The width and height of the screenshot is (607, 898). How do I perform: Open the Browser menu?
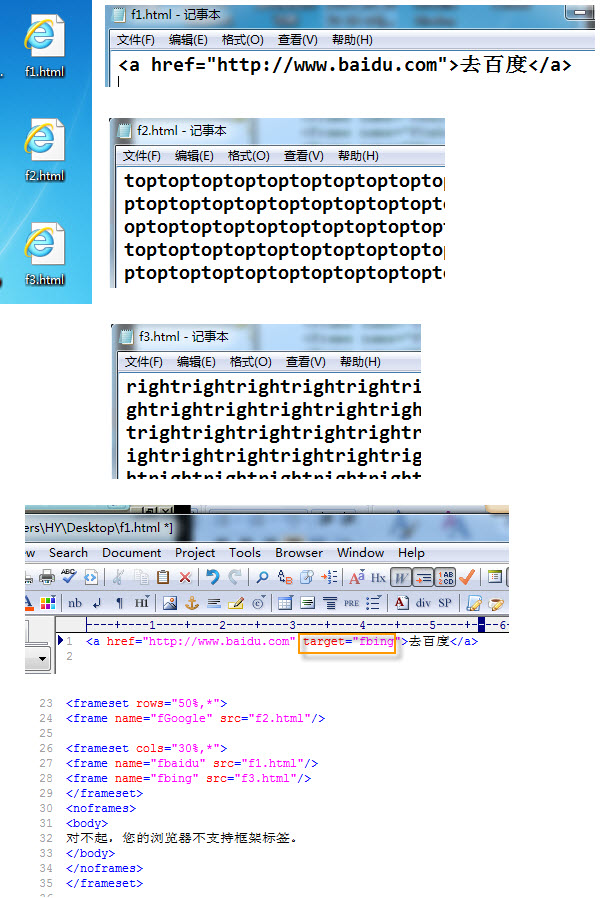point(299,553)
